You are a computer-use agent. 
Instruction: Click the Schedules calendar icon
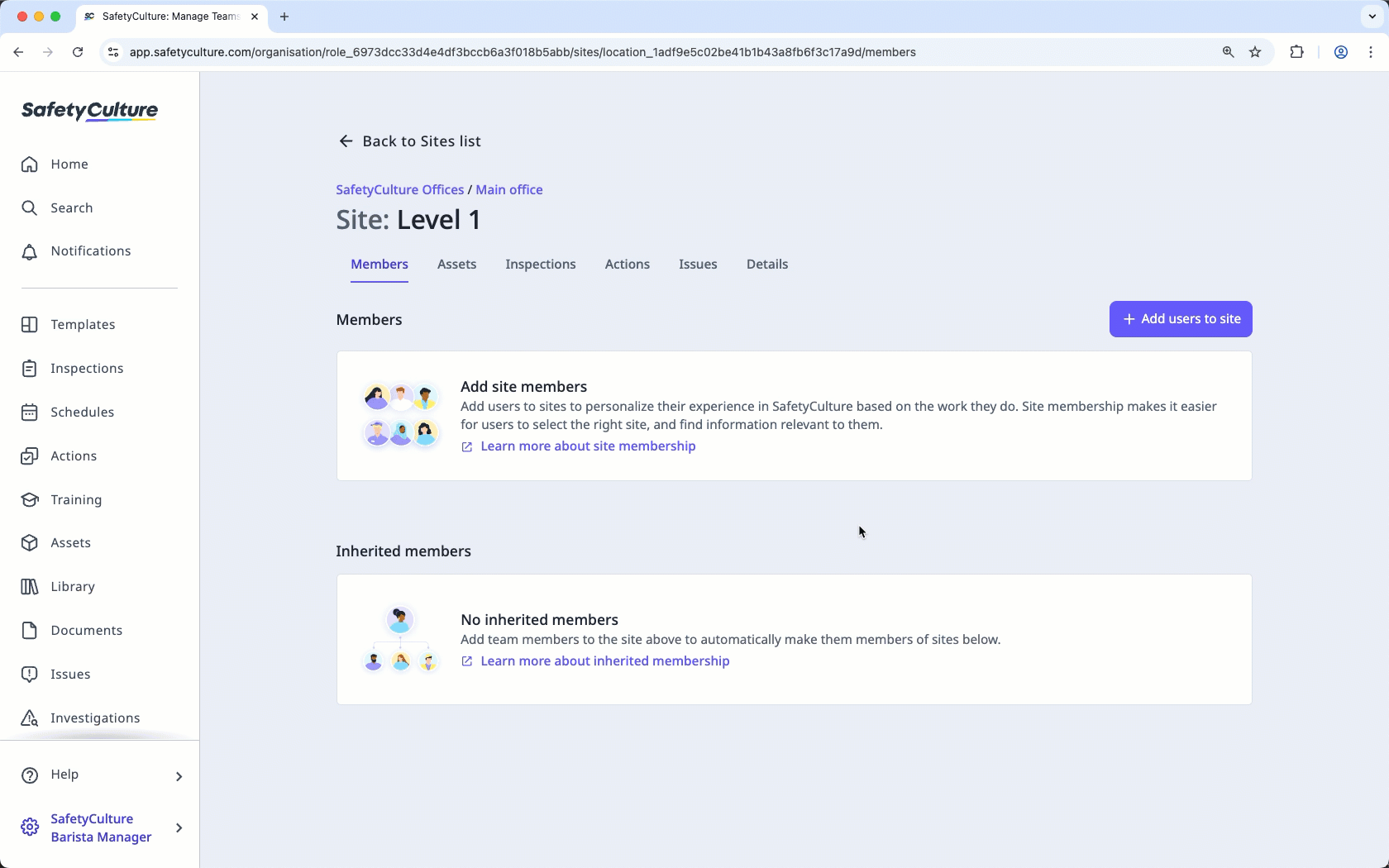click(x=30, y=413)
